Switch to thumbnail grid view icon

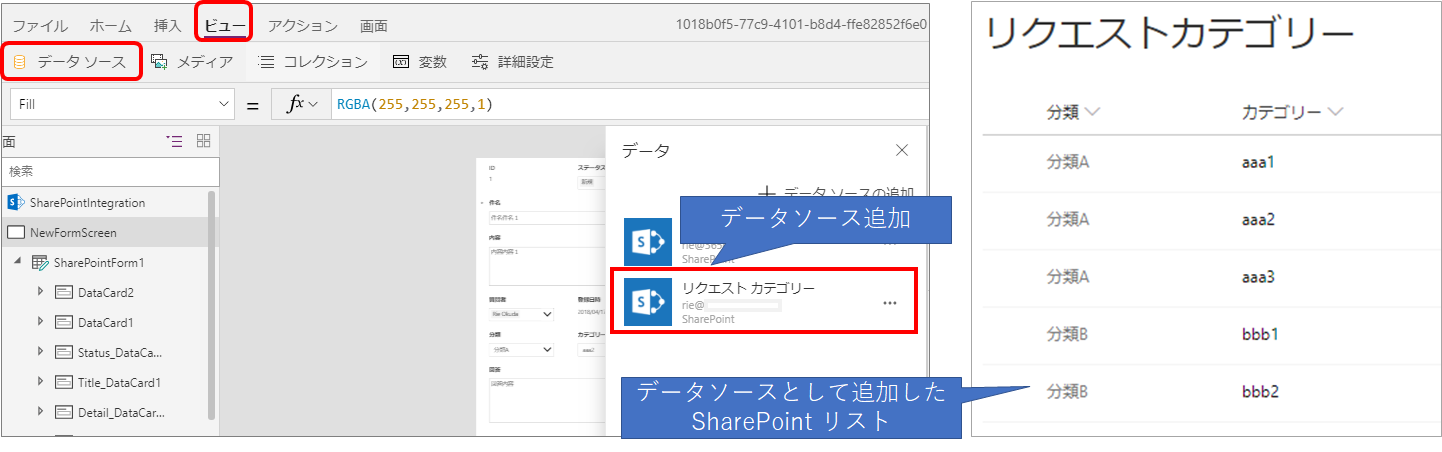click(203, 141)
